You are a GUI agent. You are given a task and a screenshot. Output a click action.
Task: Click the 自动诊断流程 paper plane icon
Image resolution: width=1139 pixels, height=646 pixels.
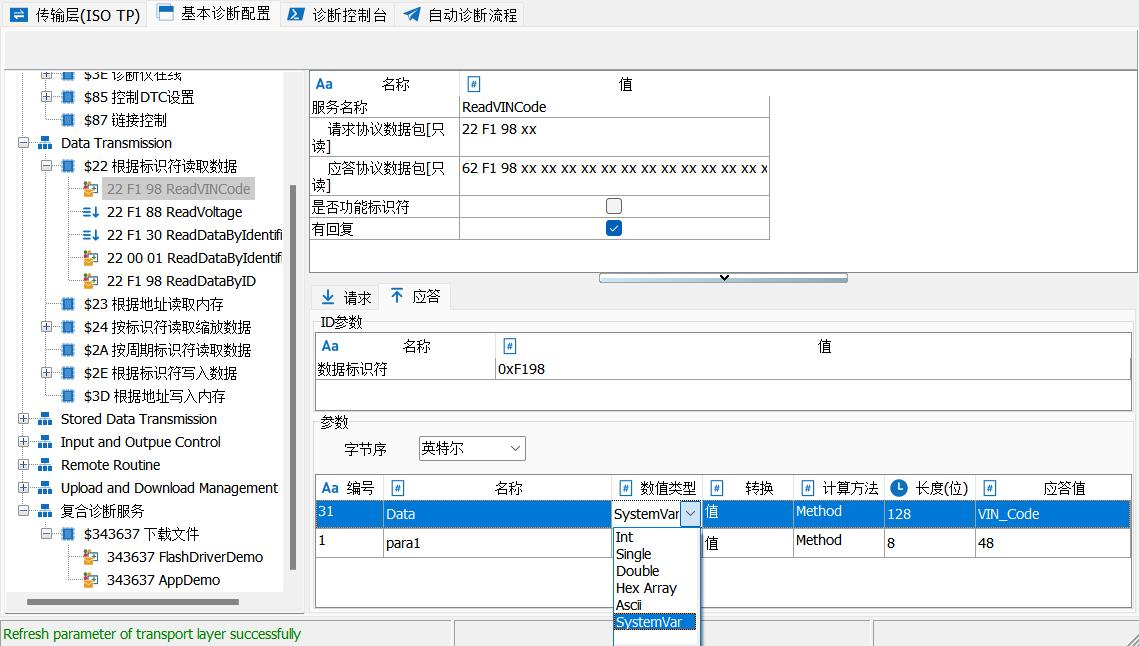(412, 15)
